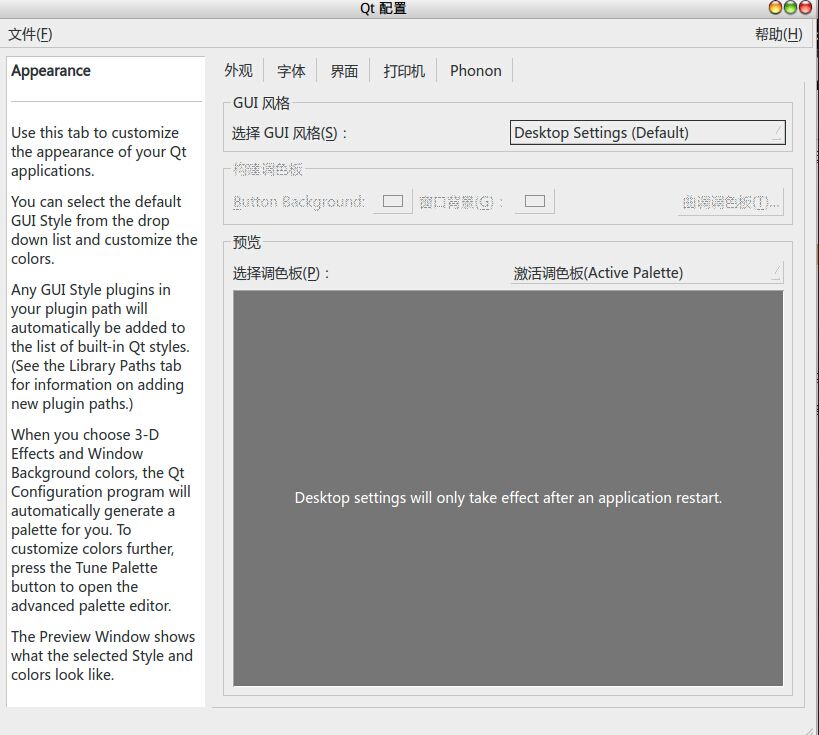Pick the Button Background color swatch
The height and width of the screenshot is (735, 819).
[393, 202]
